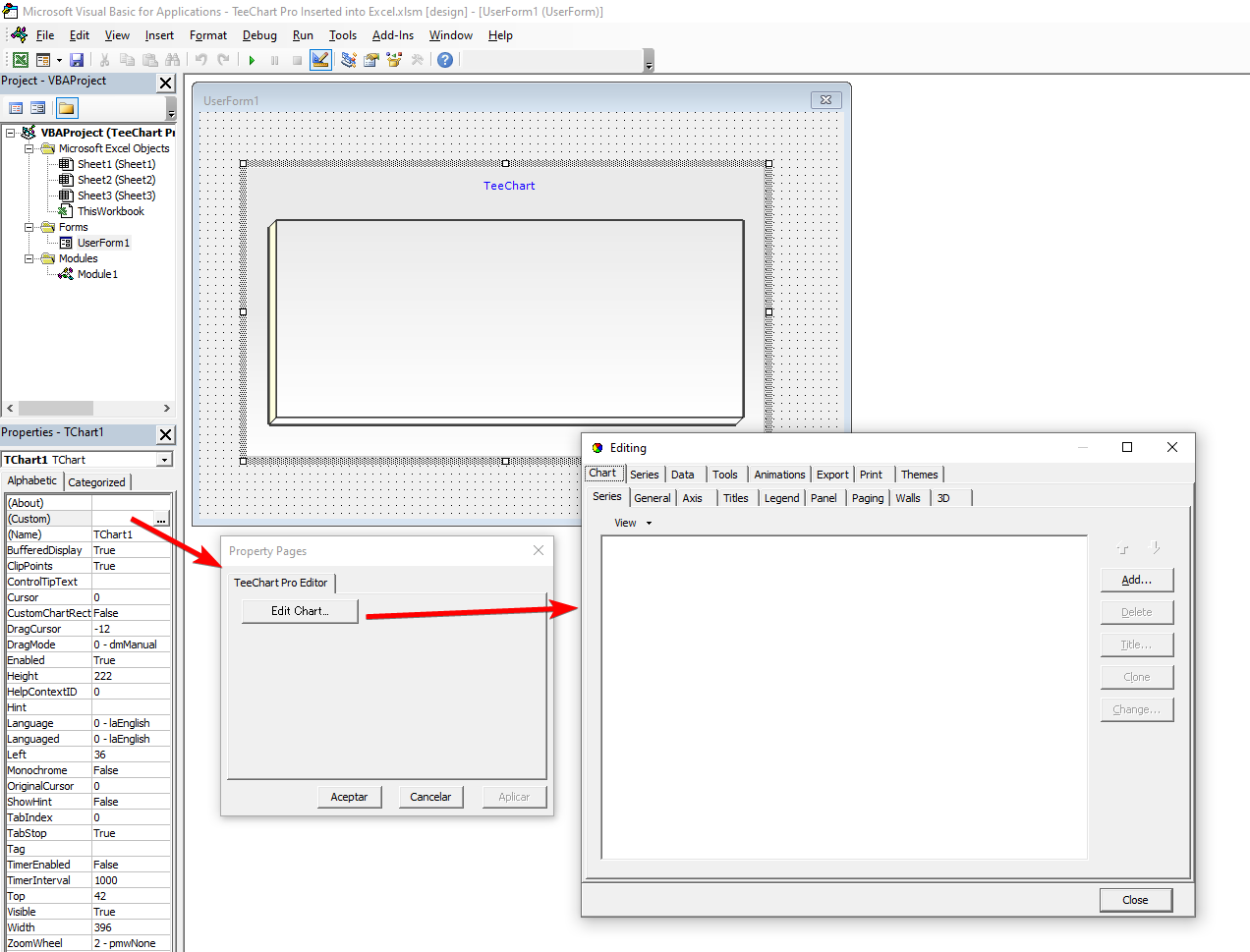
Task: Toggle Design Mode in the toolbar
Action: [320, 60]
